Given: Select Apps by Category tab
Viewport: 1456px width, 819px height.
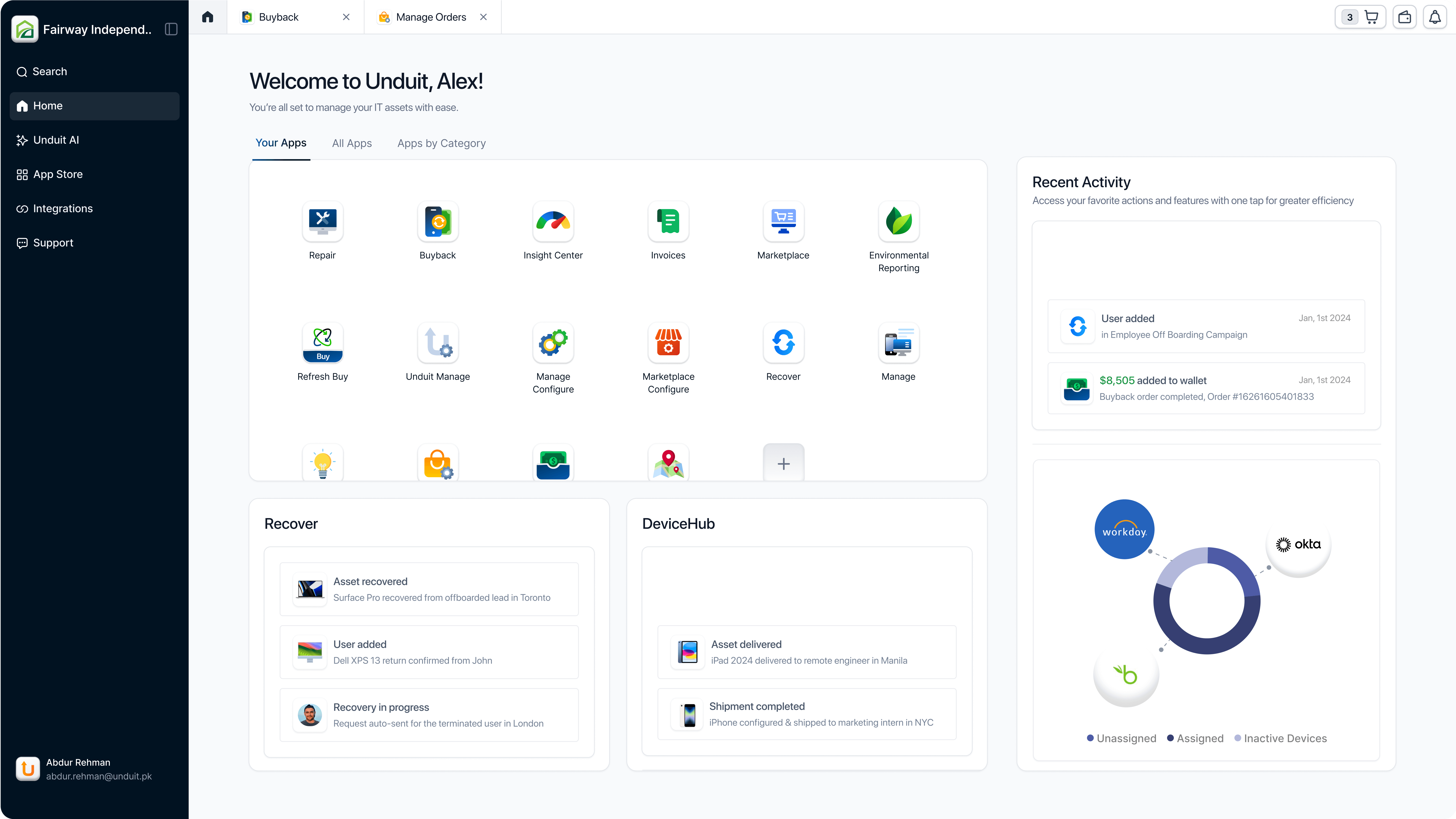Looking at the screenshot, I should (441, 144).
